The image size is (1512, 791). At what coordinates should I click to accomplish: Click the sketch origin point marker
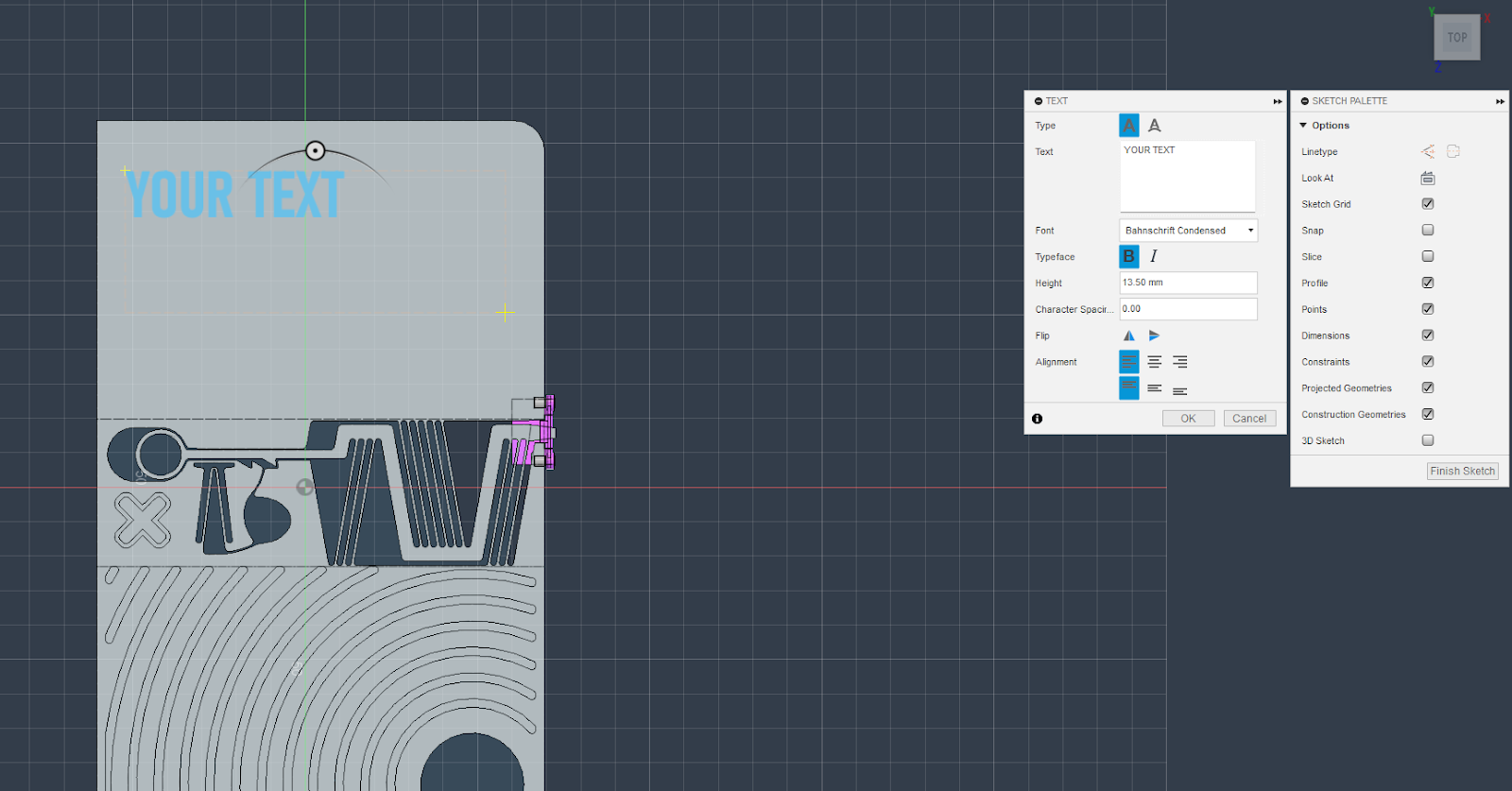pyautogui.click(x=304, y=487)
